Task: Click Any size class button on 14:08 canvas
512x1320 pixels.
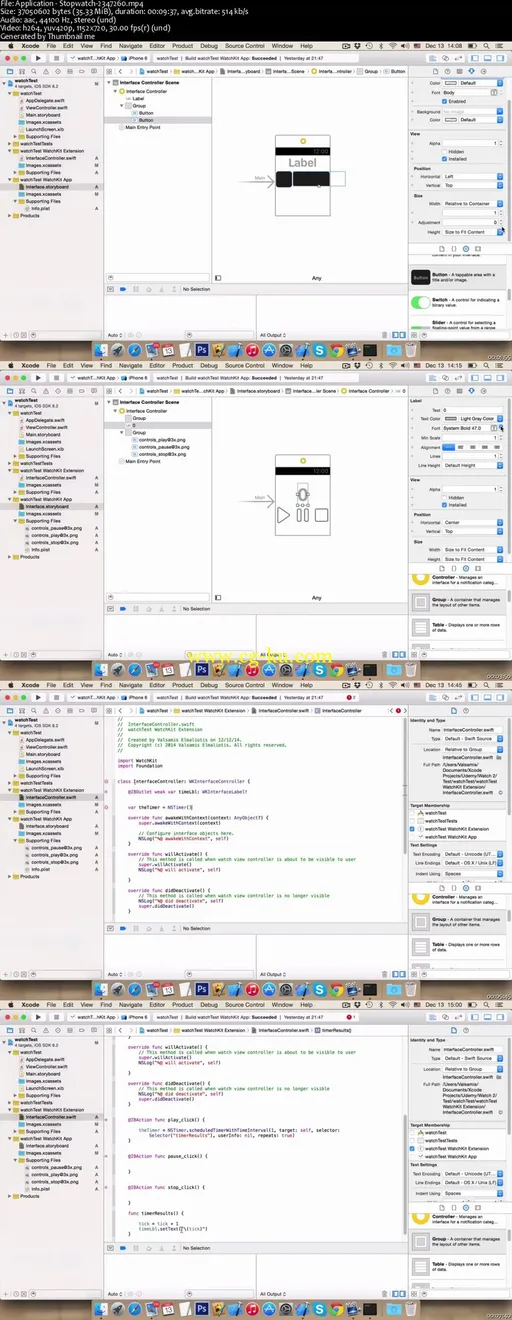Action: (316, 277)
